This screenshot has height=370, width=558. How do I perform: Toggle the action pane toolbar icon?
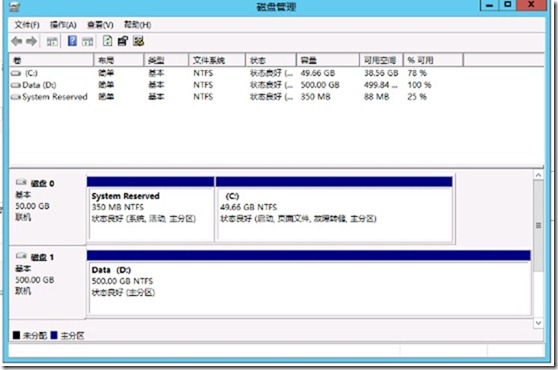(88, 41)
